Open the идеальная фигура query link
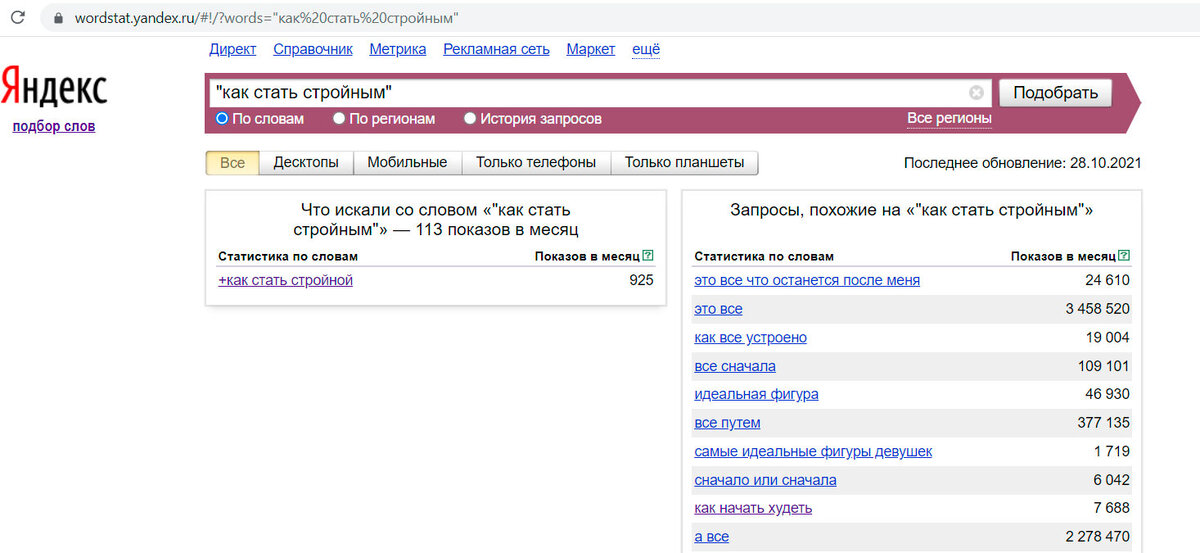Screen dimensions: 1200x553 click(x=757, y=394)
